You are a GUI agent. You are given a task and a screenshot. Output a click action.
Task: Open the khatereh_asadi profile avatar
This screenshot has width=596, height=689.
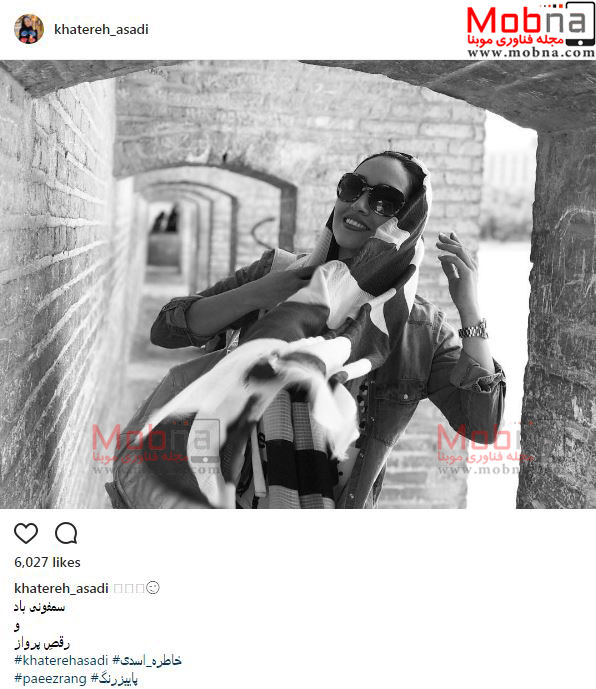pyautogui.click(x=29, y=29)
